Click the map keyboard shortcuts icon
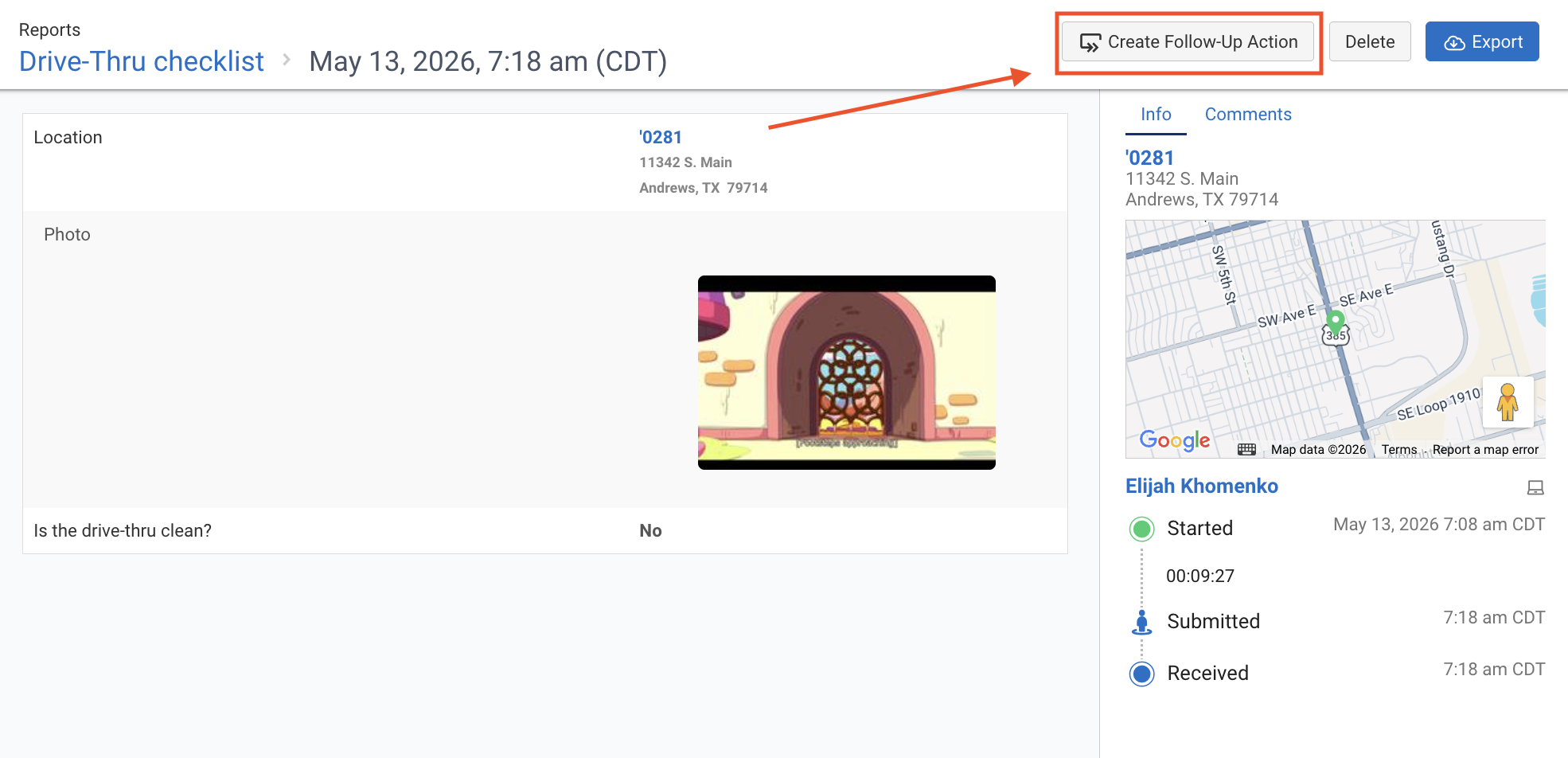 tap(1247, 450)
